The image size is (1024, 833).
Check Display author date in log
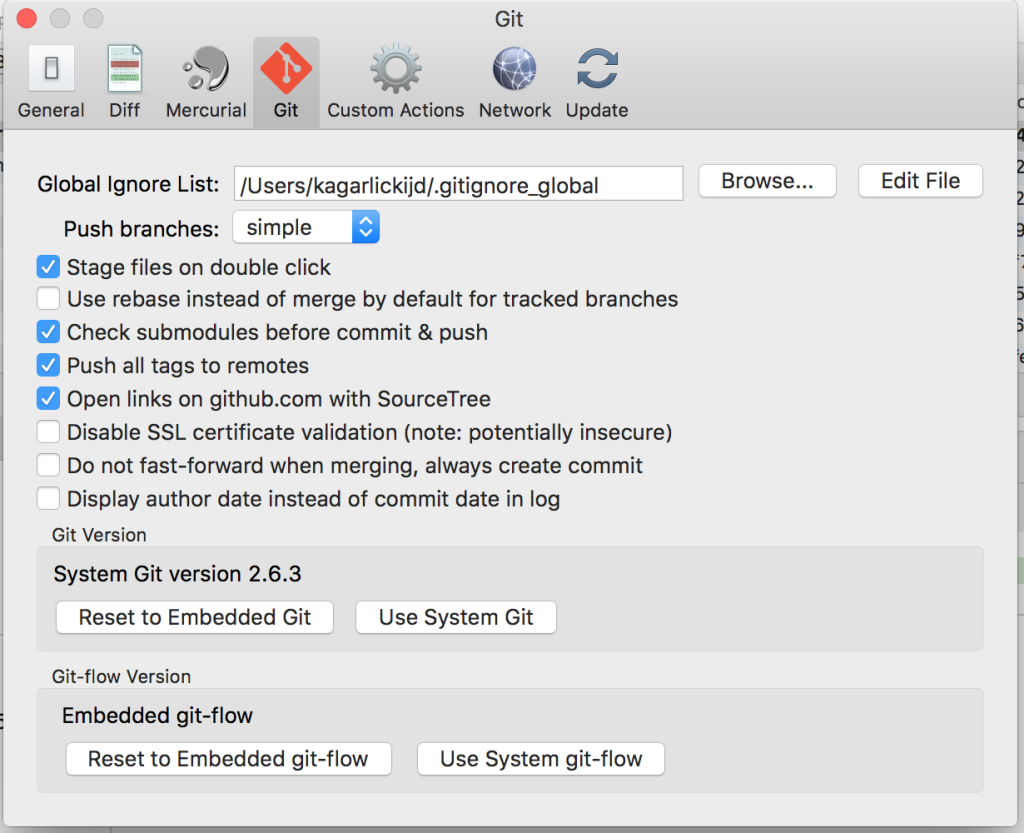(48, 498)
